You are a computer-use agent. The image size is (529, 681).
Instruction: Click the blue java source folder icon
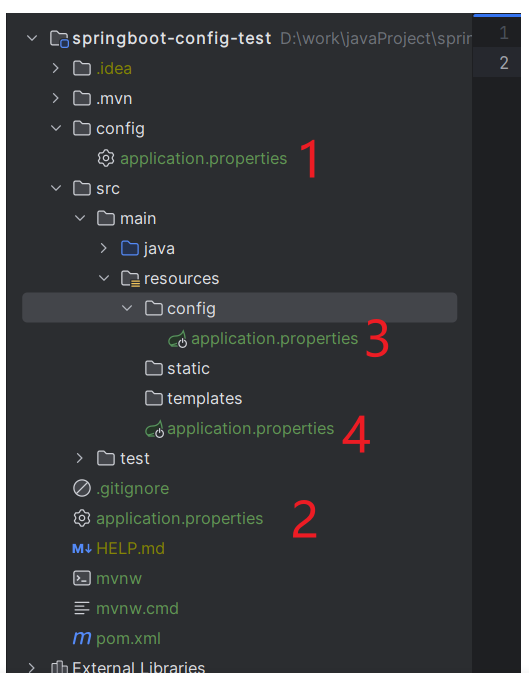(130, 248)
